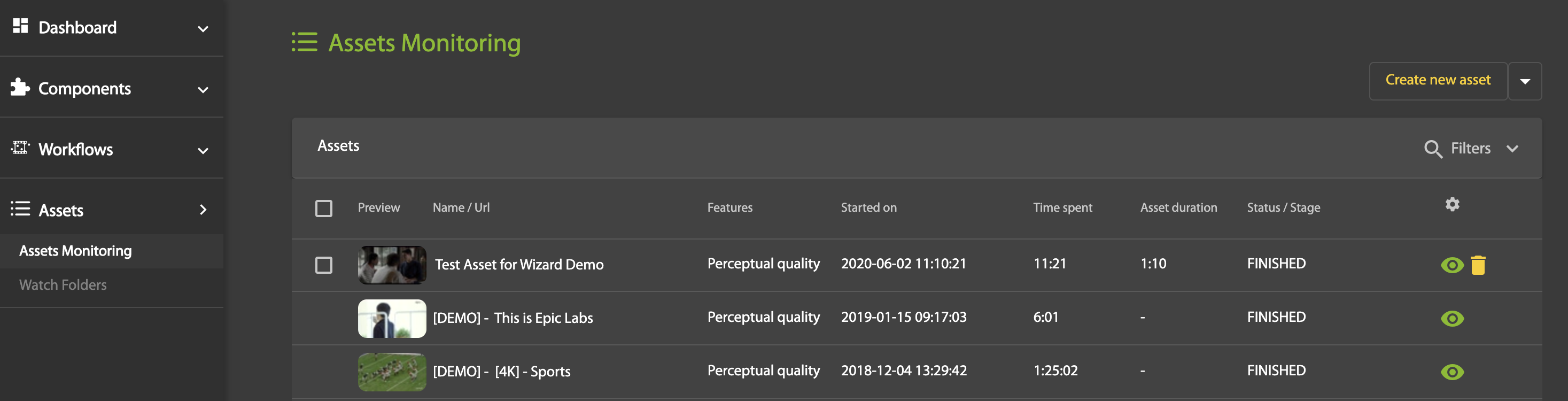Select the Test Asset for Wizard Demo checkbox
Image resolution: width=1568 pixels, height=401 pixels.
pyautogui.click(x=324, y=265)
